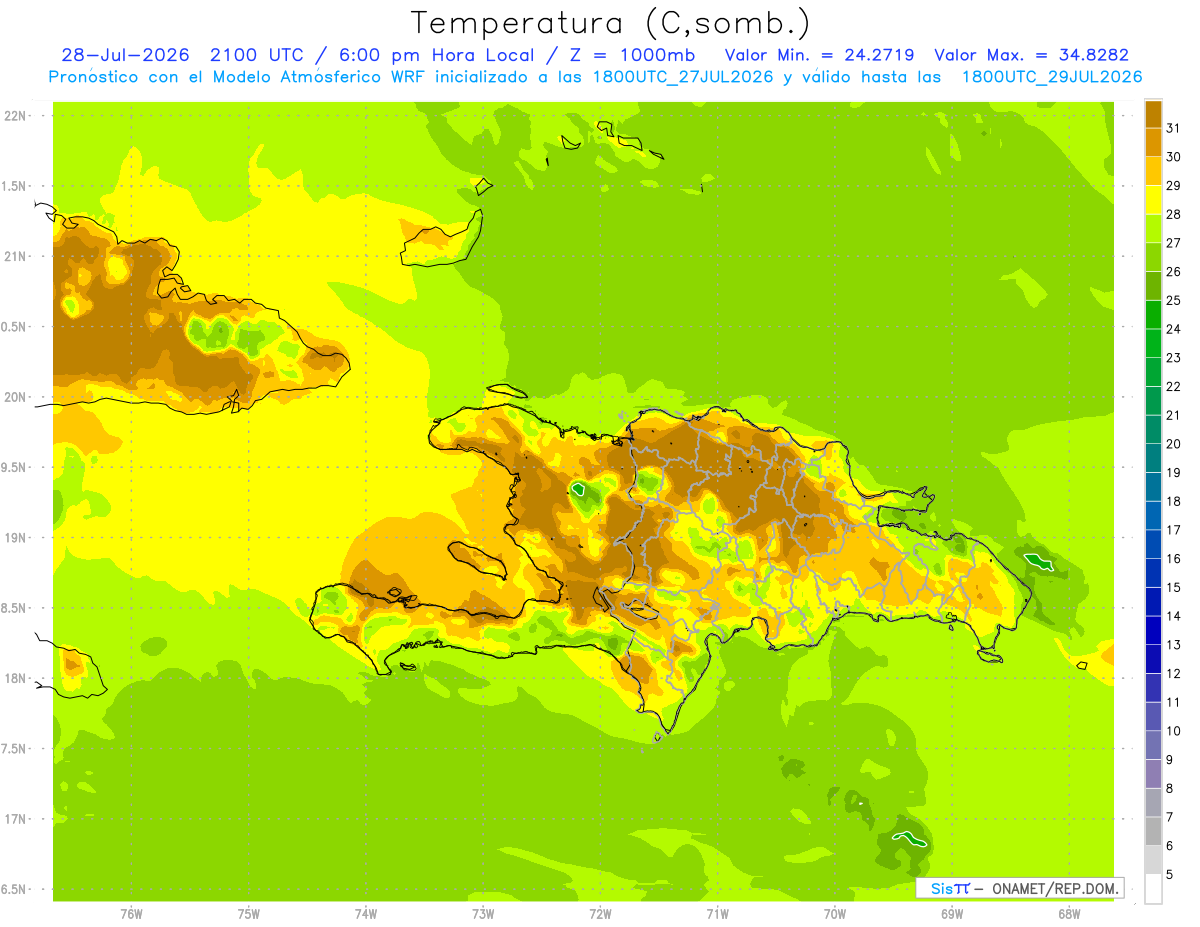Pick the green legend swatch between 26 and 27
The width and height of the screenshot is (1200, 927).
pos(1153,257)
